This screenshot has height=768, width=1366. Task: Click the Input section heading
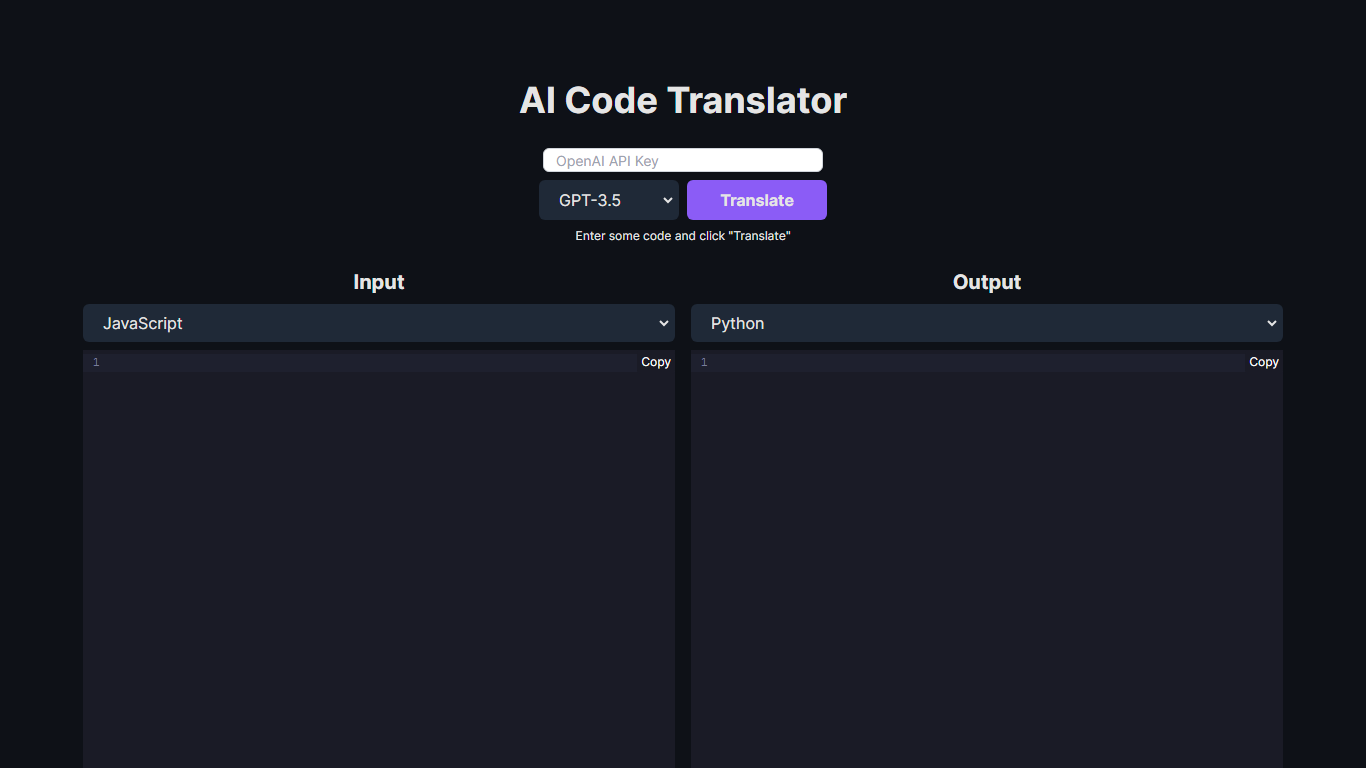pyautogui.click(x=378, y=282)
